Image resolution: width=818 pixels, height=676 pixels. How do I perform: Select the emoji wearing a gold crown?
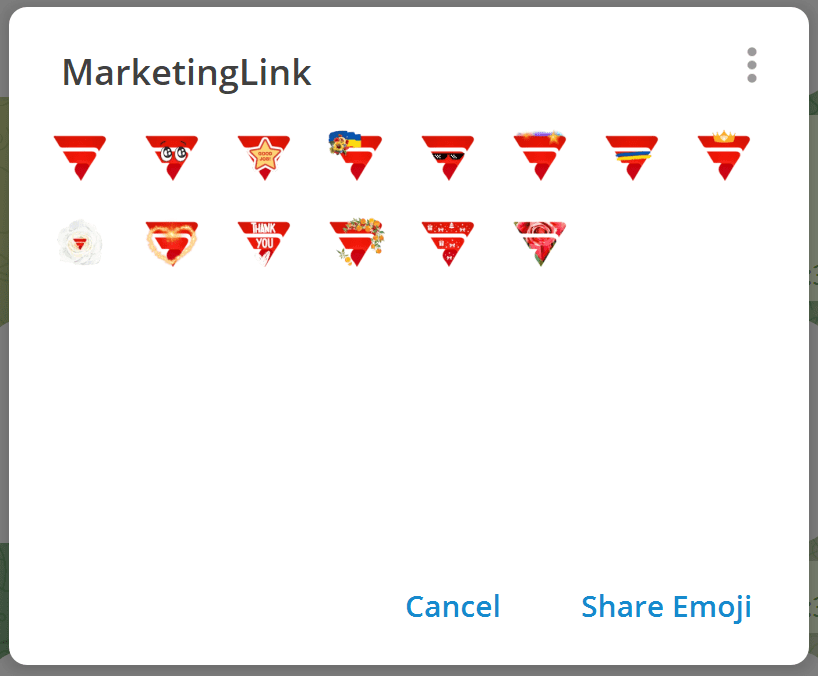(723, 156)
